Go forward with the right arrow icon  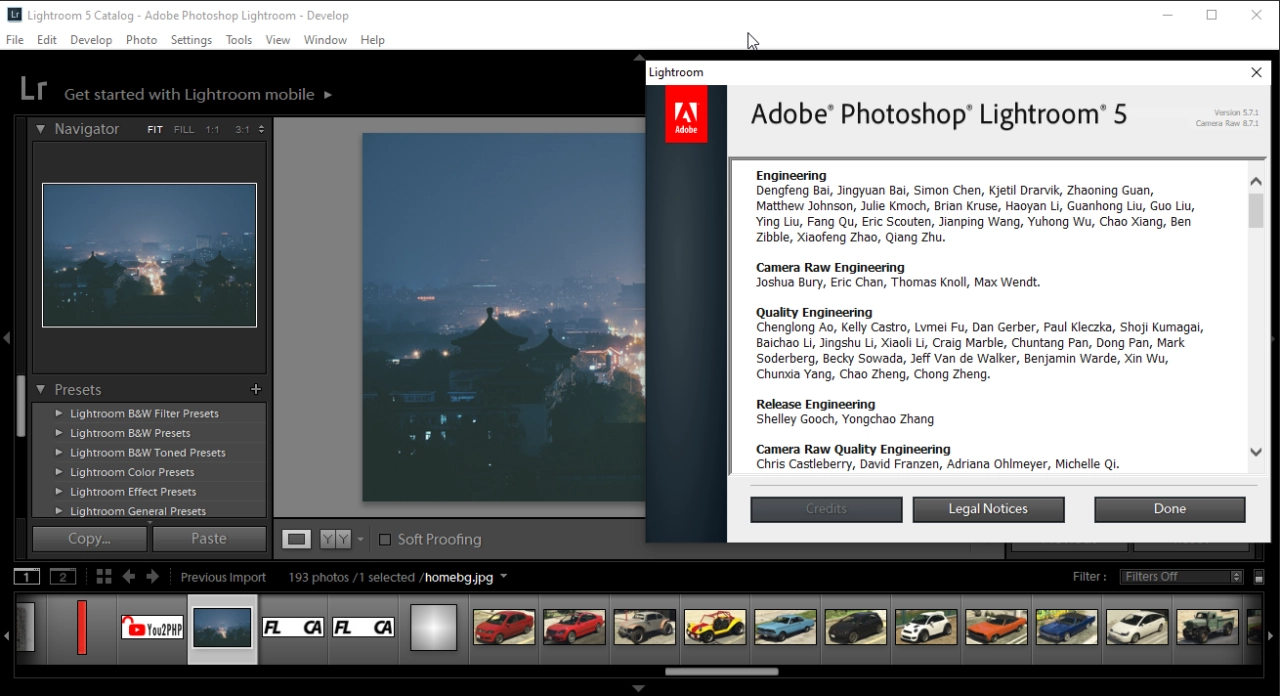click(152, 577)
